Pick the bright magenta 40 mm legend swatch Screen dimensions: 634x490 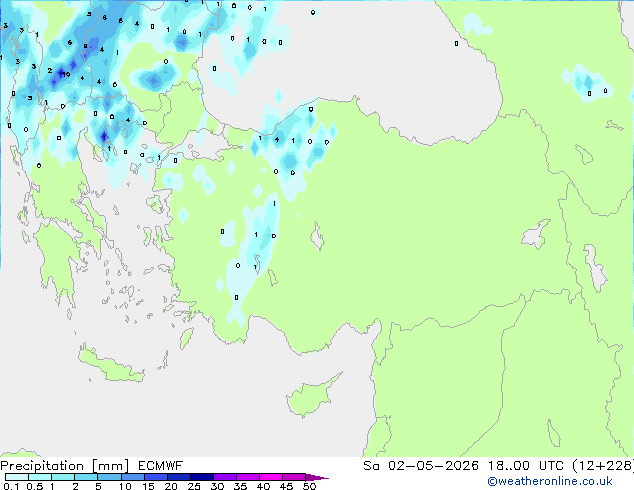(271, 477)
